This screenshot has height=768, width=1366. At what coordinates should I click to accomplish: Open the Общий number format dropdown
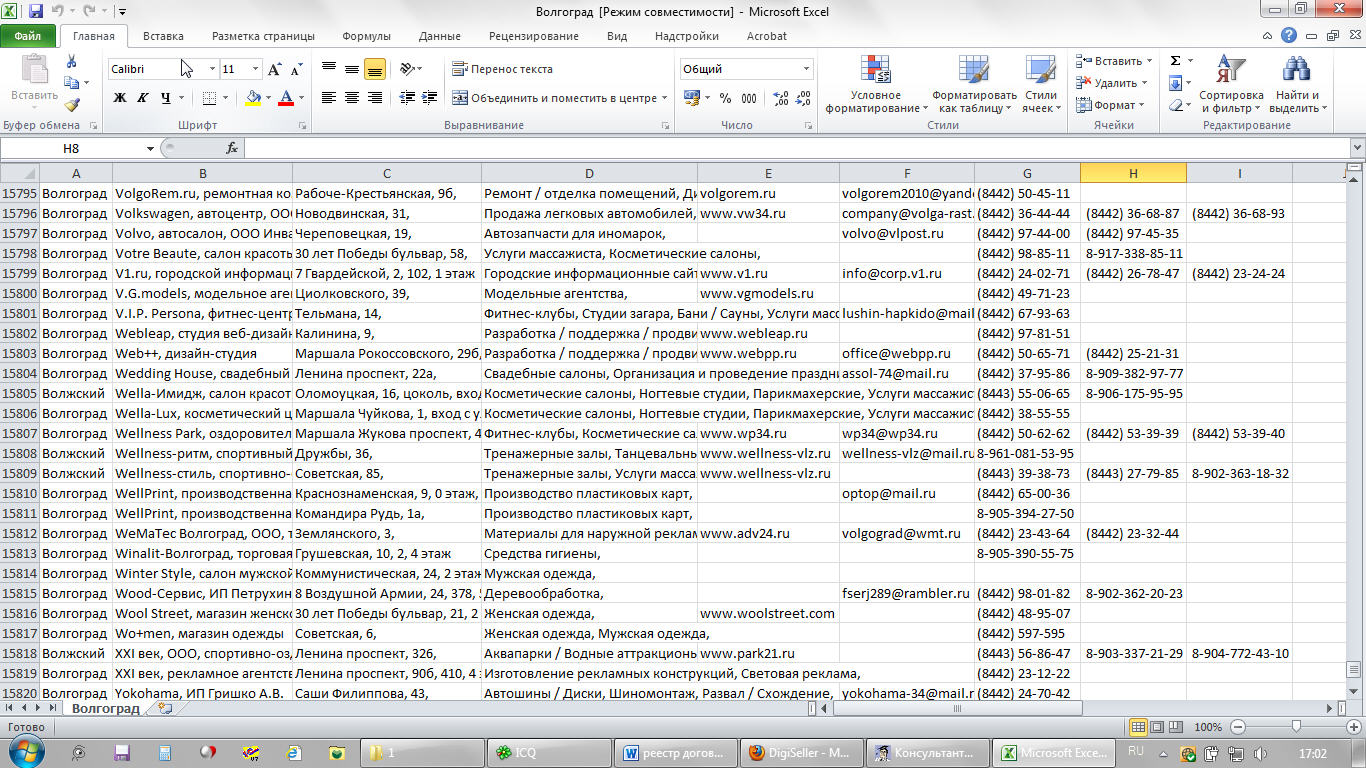pos(806,69)
